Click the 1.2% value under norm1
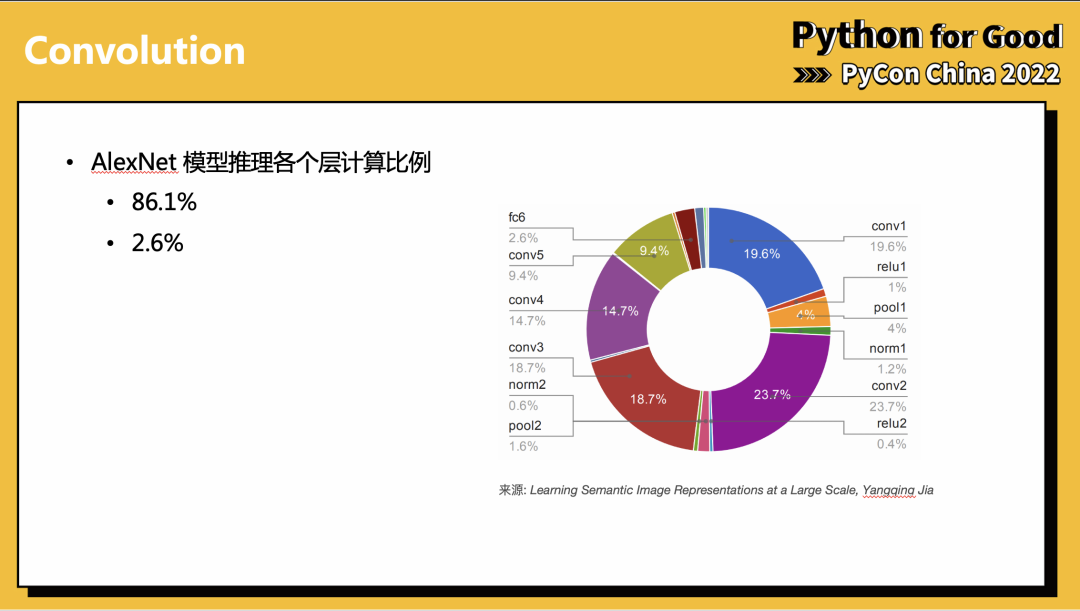 click(x=891, y=369)
